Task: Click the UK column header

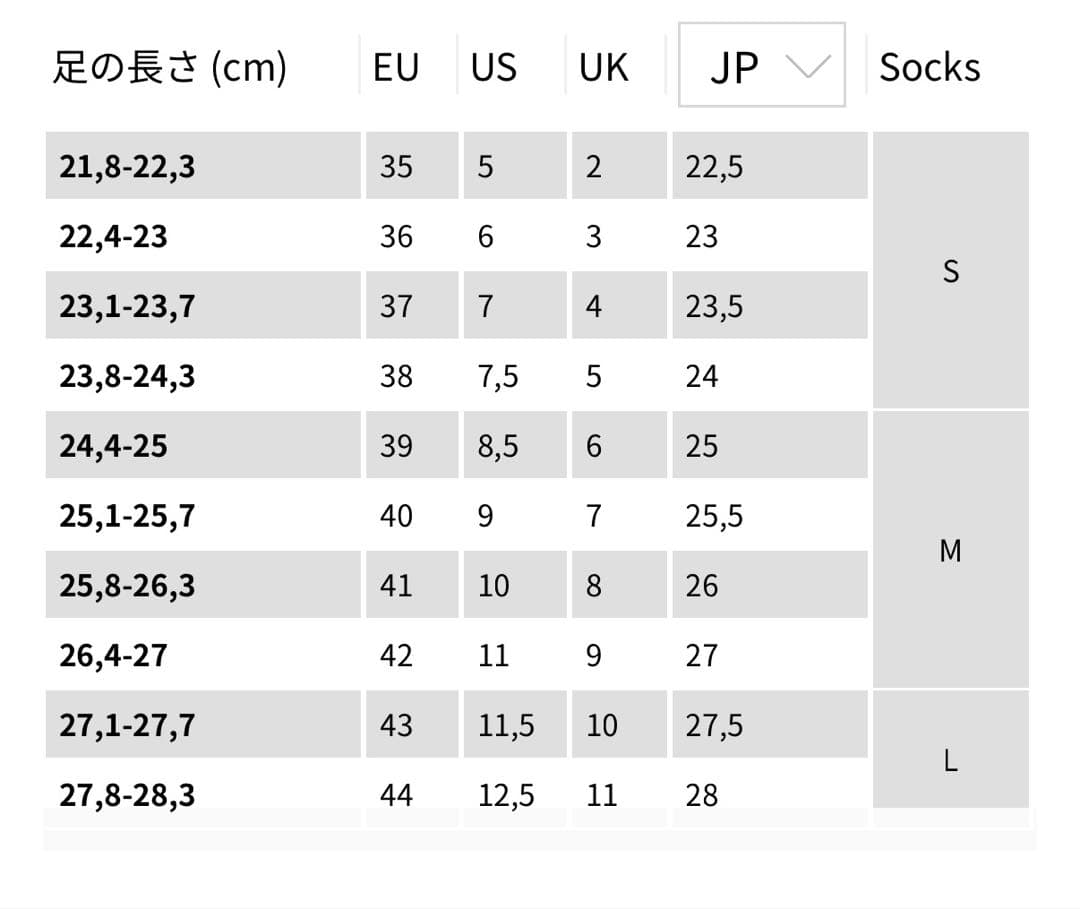Action: pos(603,67)
